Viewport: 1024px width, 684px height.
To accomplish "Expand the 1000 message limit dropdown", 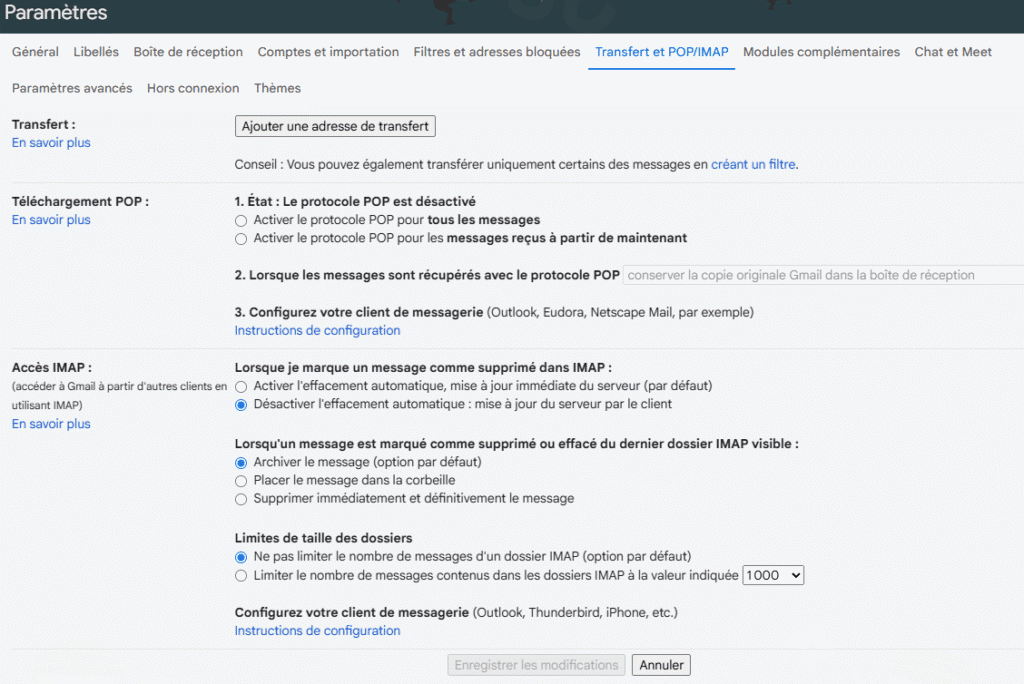I will pyautogui.click(x=773, y=576).
